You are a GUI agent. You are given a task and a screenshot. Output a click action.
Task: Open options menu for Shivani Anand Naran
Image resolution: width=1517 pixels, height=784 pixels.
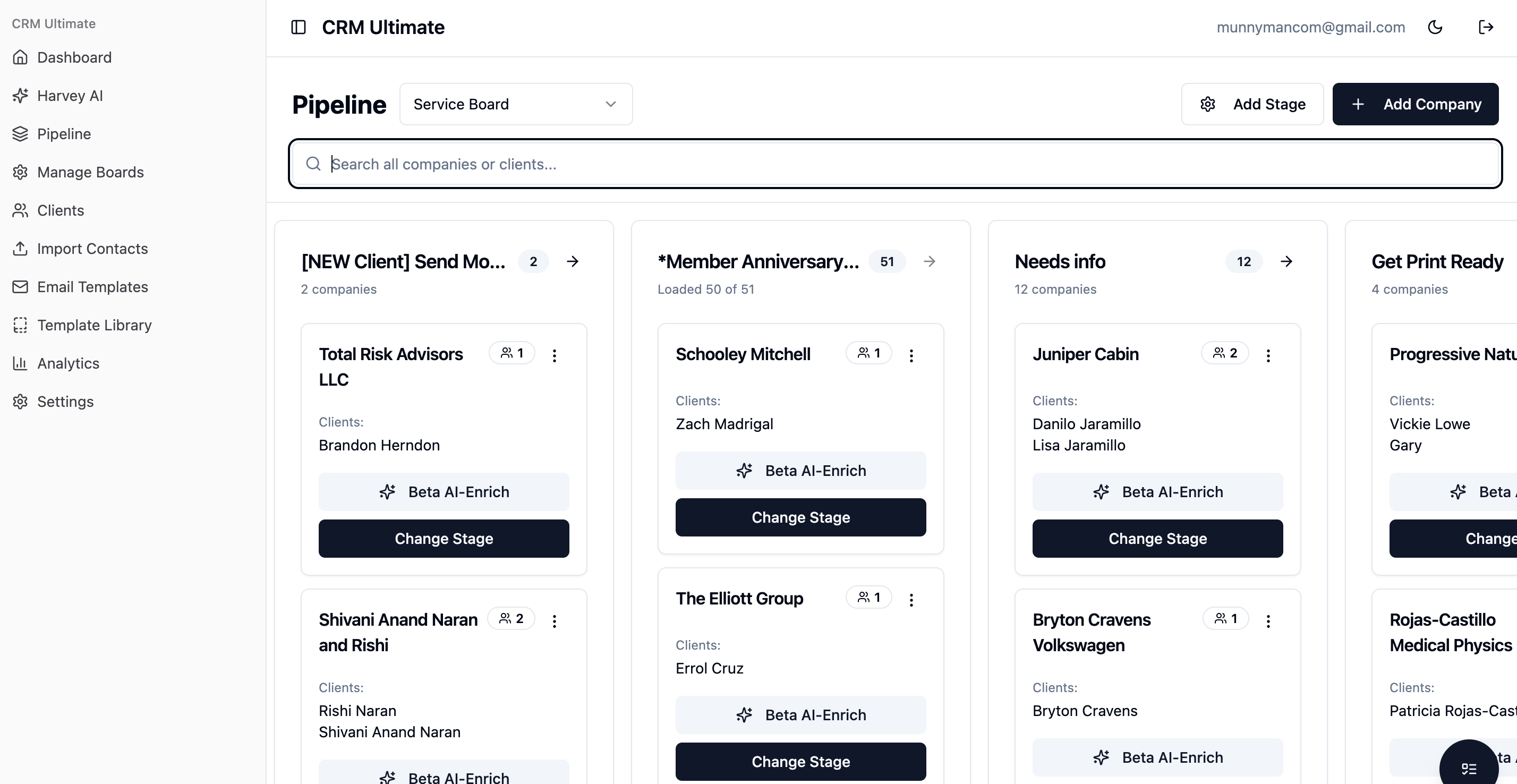pos(554,620)
